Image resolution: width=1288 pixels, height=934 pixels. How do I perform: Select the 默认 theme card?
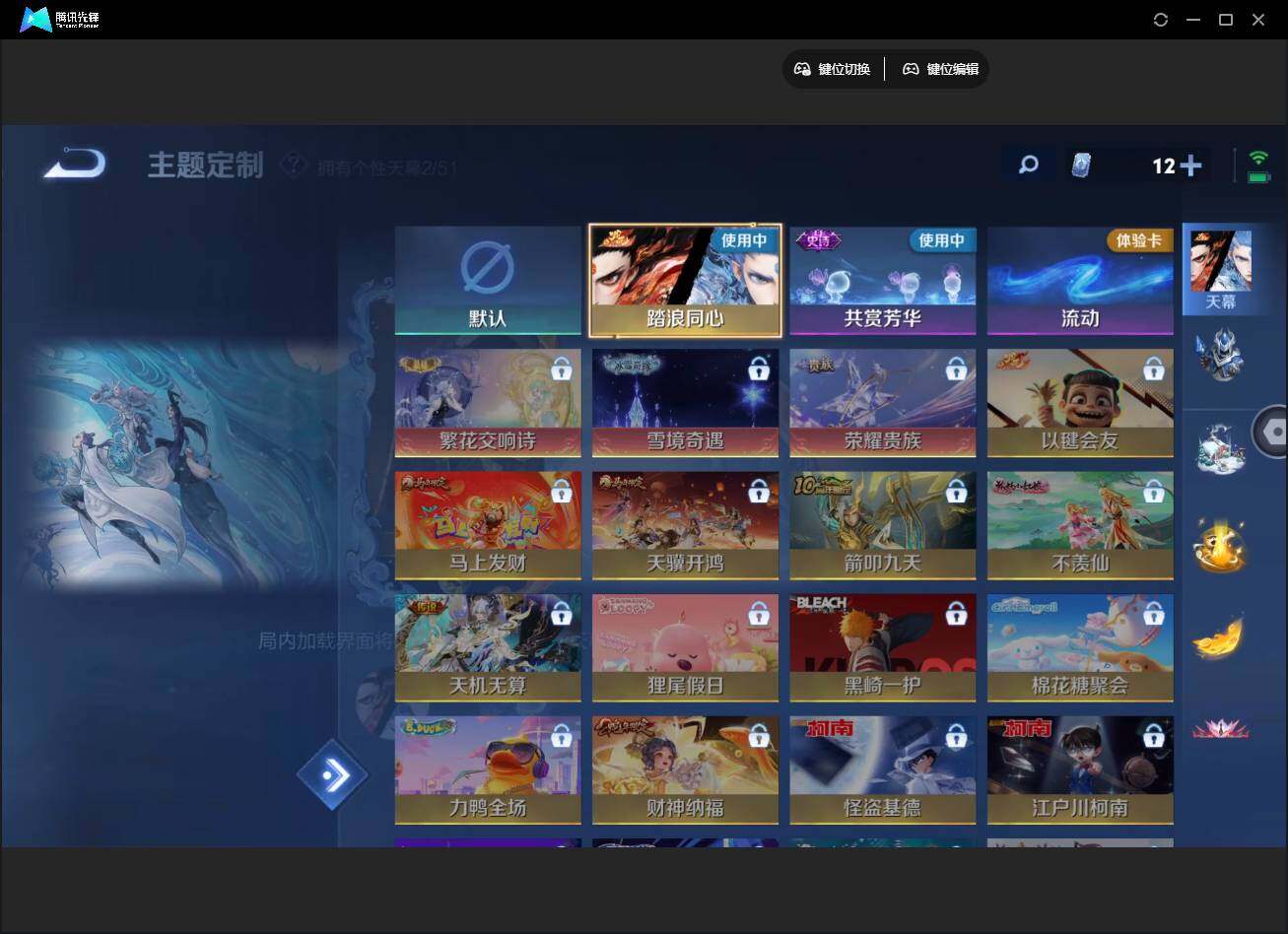click(x=488, y=281)
